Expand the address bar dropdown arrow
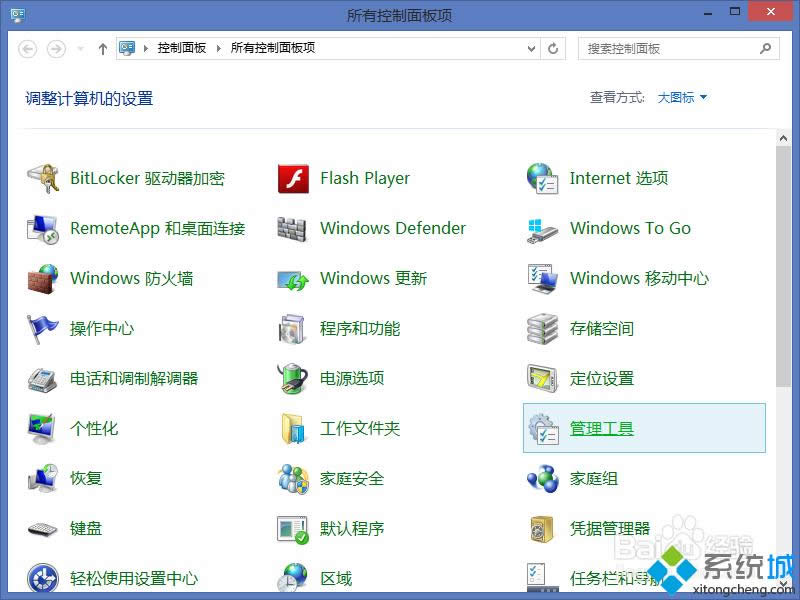The height and width of the screenshot is (600, 800). pos(531,48)
